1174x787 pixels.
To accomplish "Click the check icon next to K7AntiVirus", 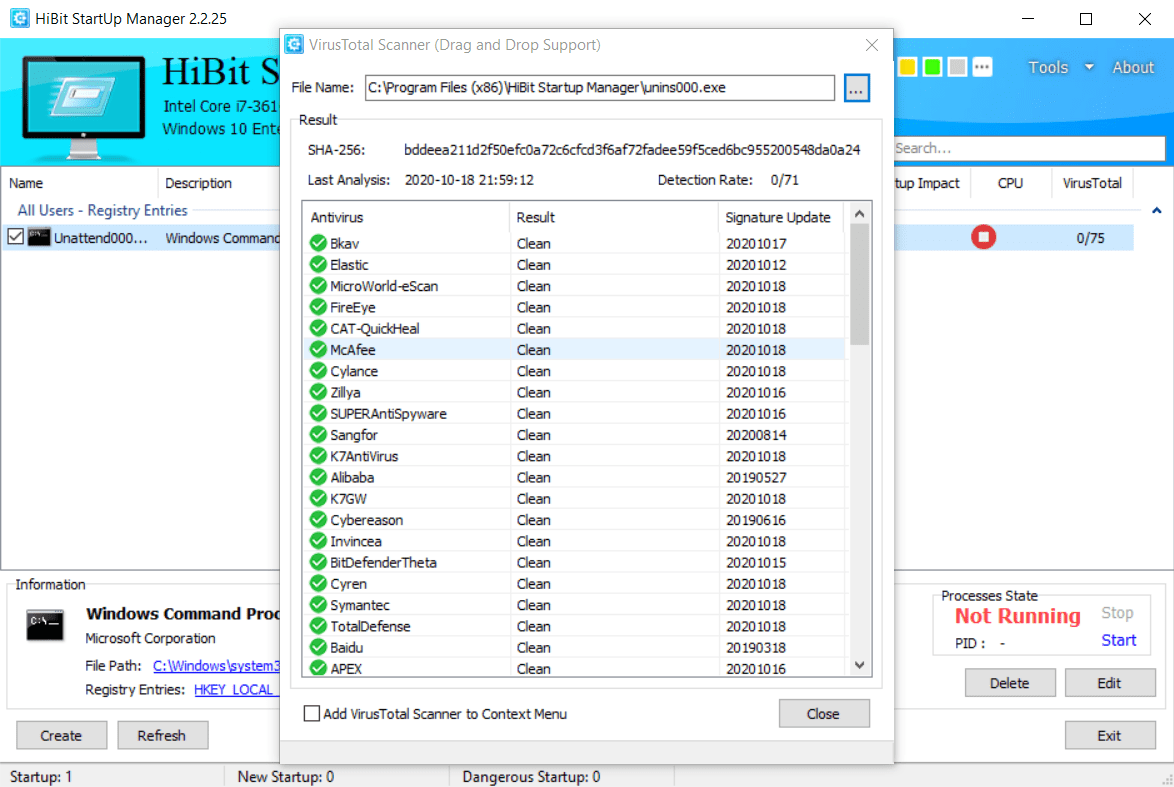I will click(318, 456).
